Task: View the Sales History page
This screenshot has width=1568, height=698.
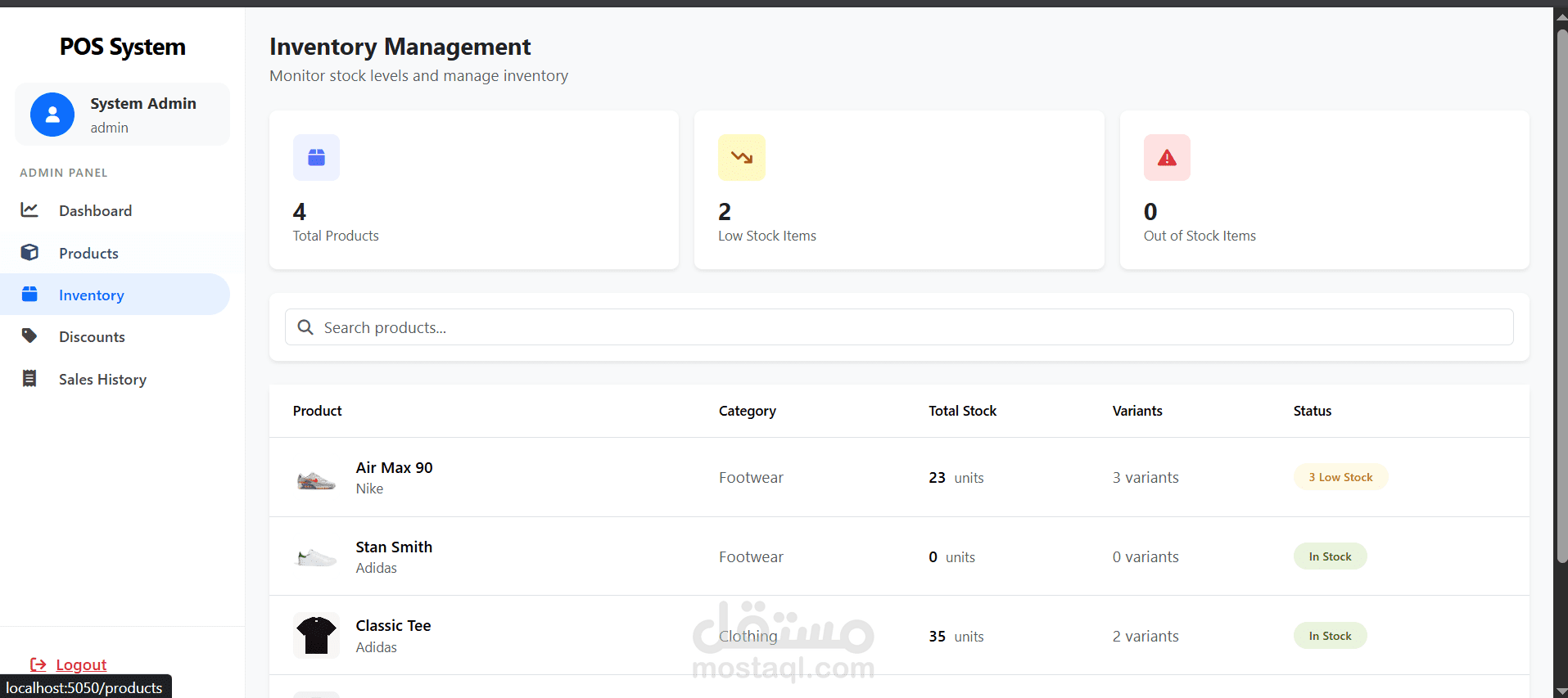Action: 115,379
